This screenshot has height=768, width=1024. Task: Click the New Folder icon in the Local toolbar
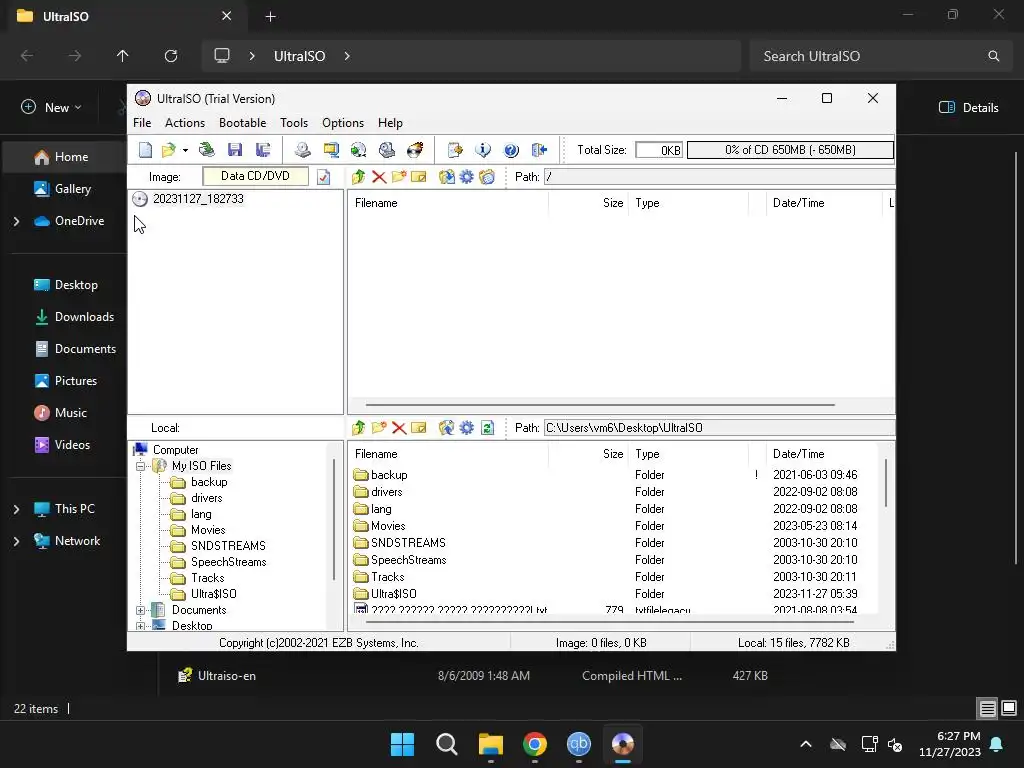(x=379, y=428)
